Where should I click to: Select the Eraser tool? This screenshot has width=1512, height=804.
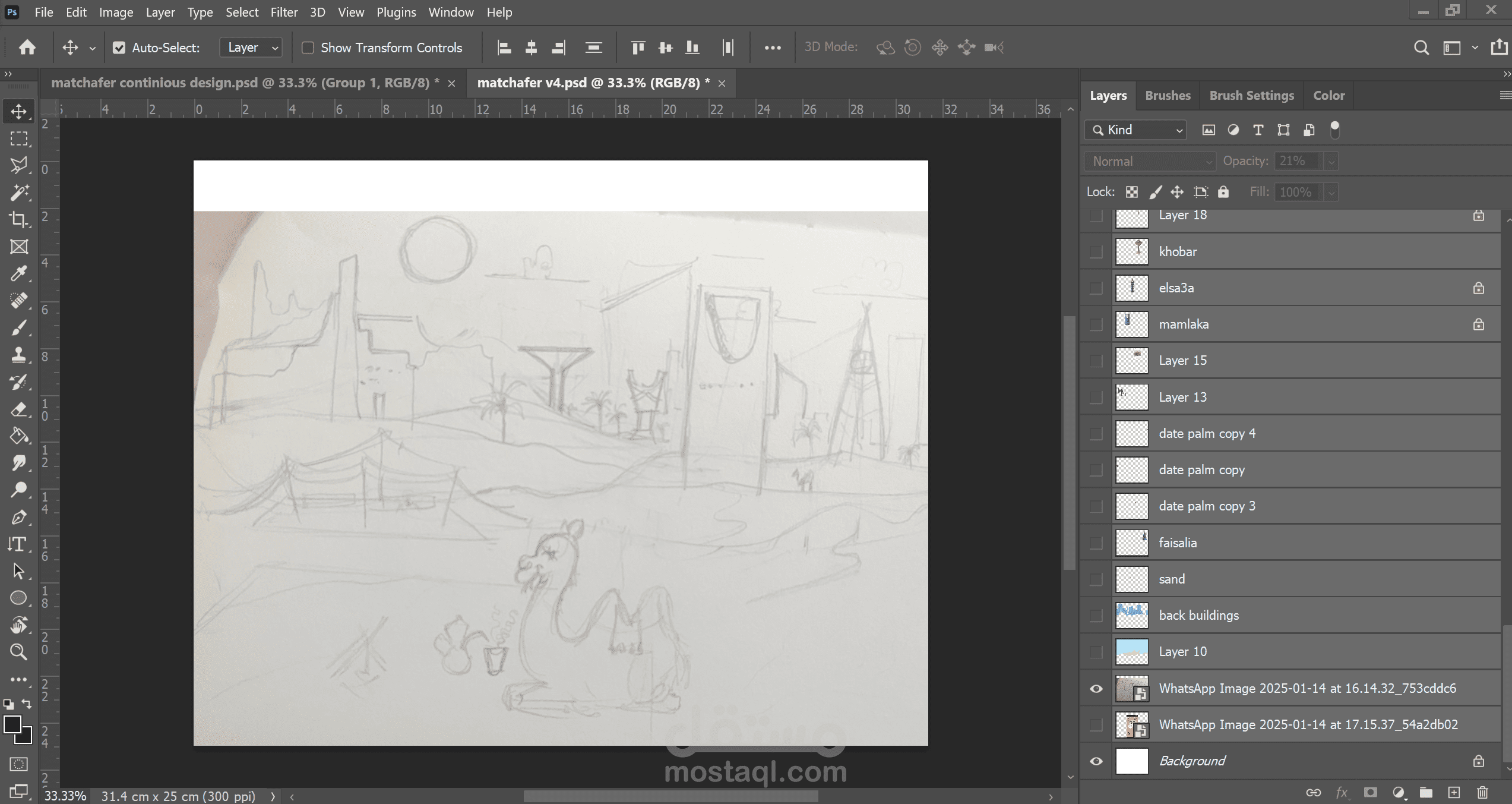[x=18, y=409]
